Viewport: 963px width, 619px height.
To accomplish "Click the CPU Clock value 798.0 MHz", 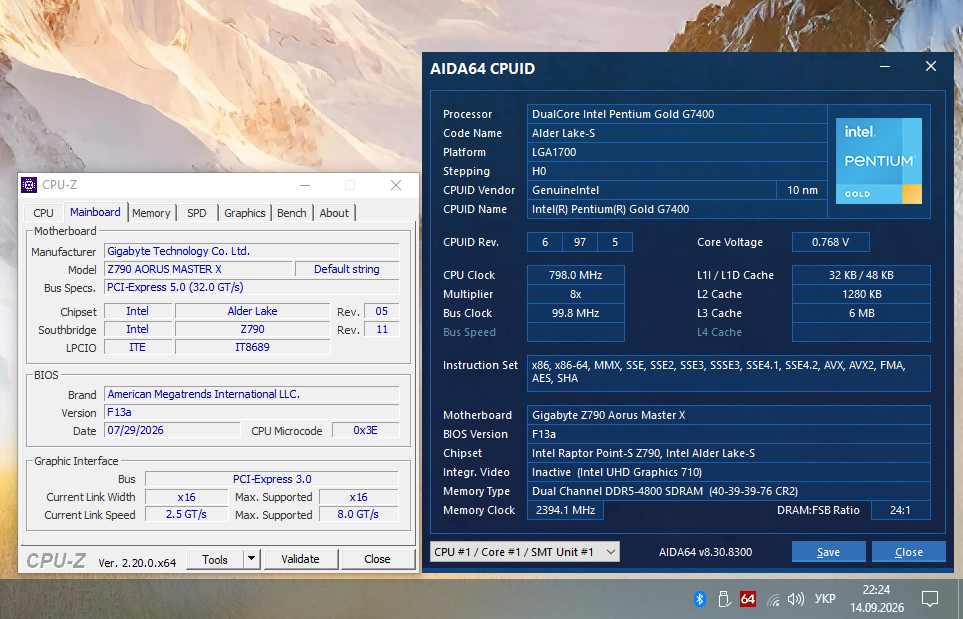I will (x=575, y=275).
